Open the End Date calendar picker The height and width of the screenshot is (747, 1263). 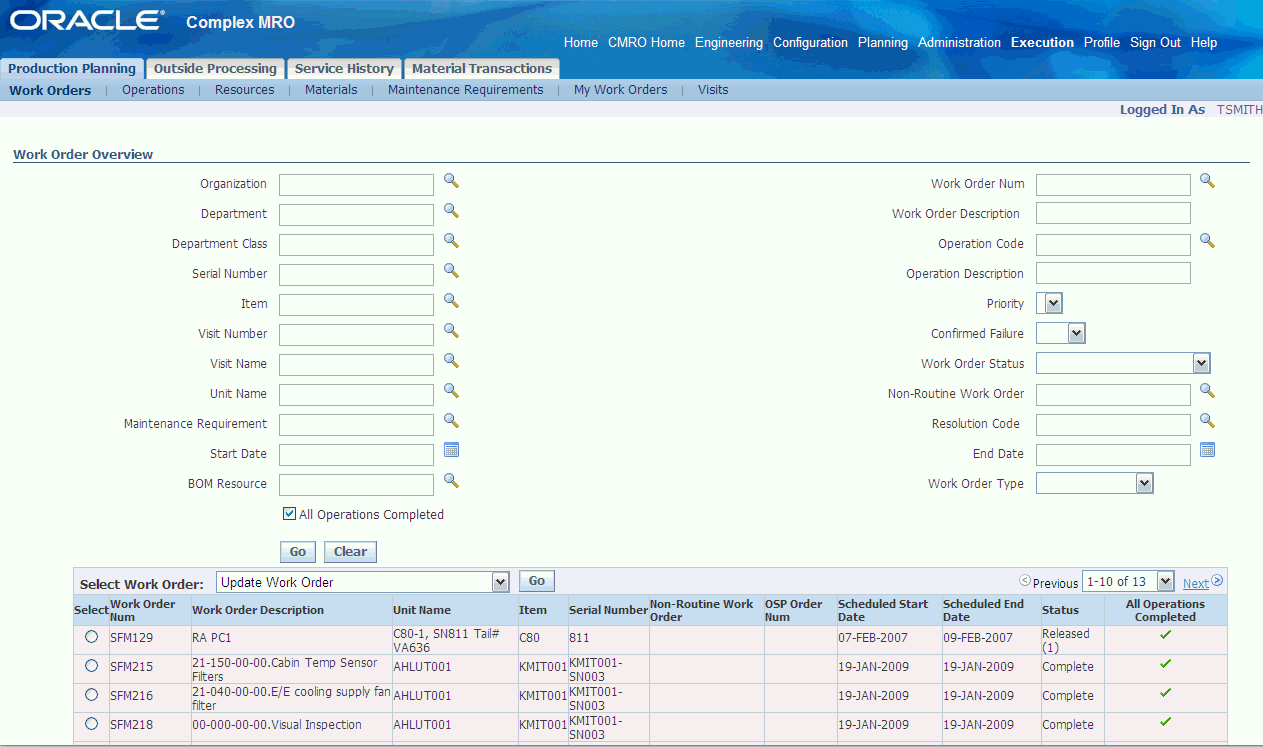pyautogui.click(x=1208, y=451)
